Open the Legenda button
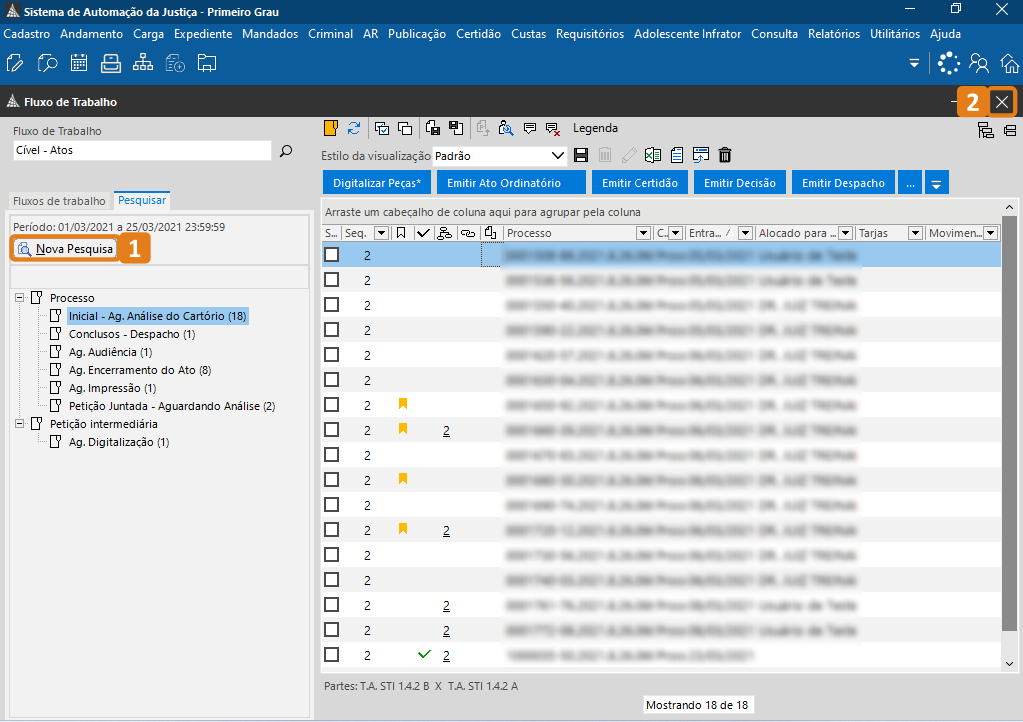The width and height of the screenshot is (1023, 722). coord(595,128)
